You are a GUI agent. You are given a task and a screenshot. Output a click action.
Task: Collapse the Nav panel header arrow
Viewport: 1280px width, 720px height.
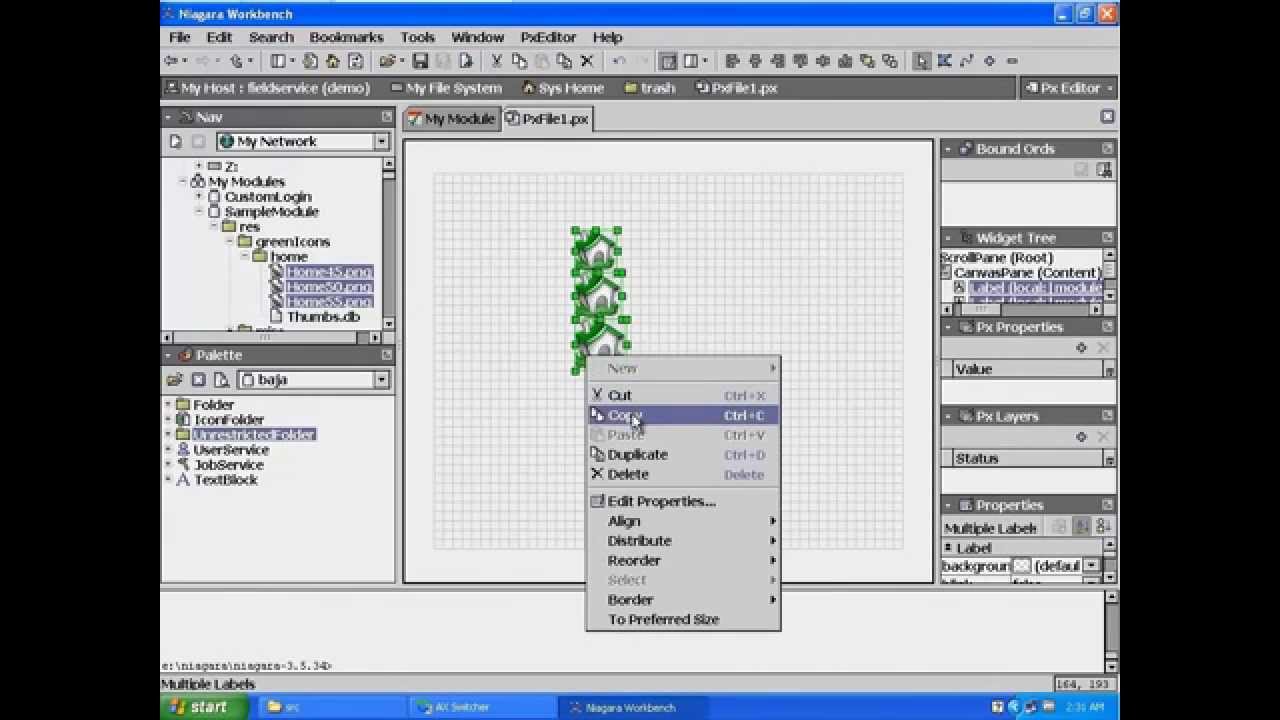point(169,117)
